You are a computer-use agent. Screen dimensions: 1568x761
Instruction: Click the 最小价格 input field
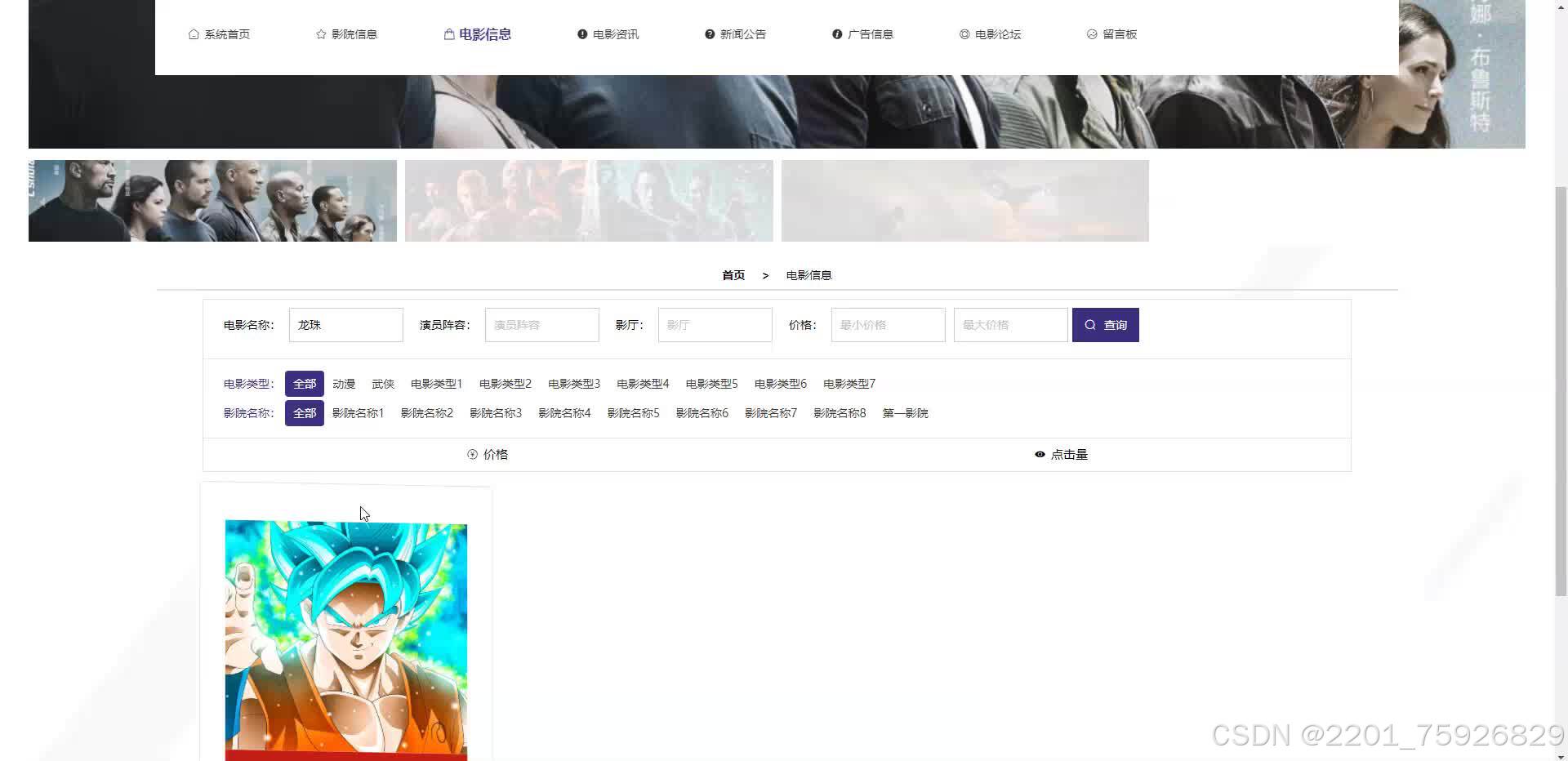pyautogui.click(x=889, y=325)
